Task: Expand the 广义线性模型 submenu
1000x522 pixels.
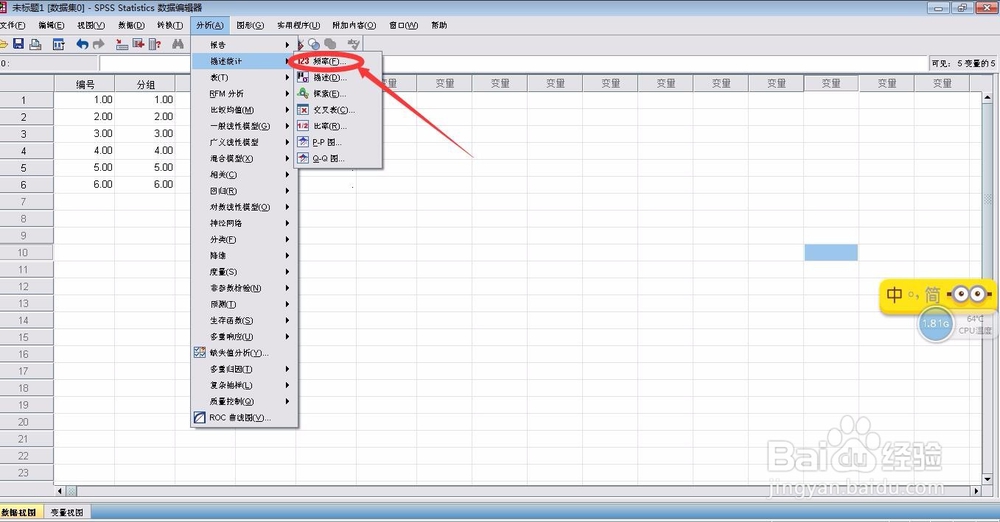Action: pos(244,142)
